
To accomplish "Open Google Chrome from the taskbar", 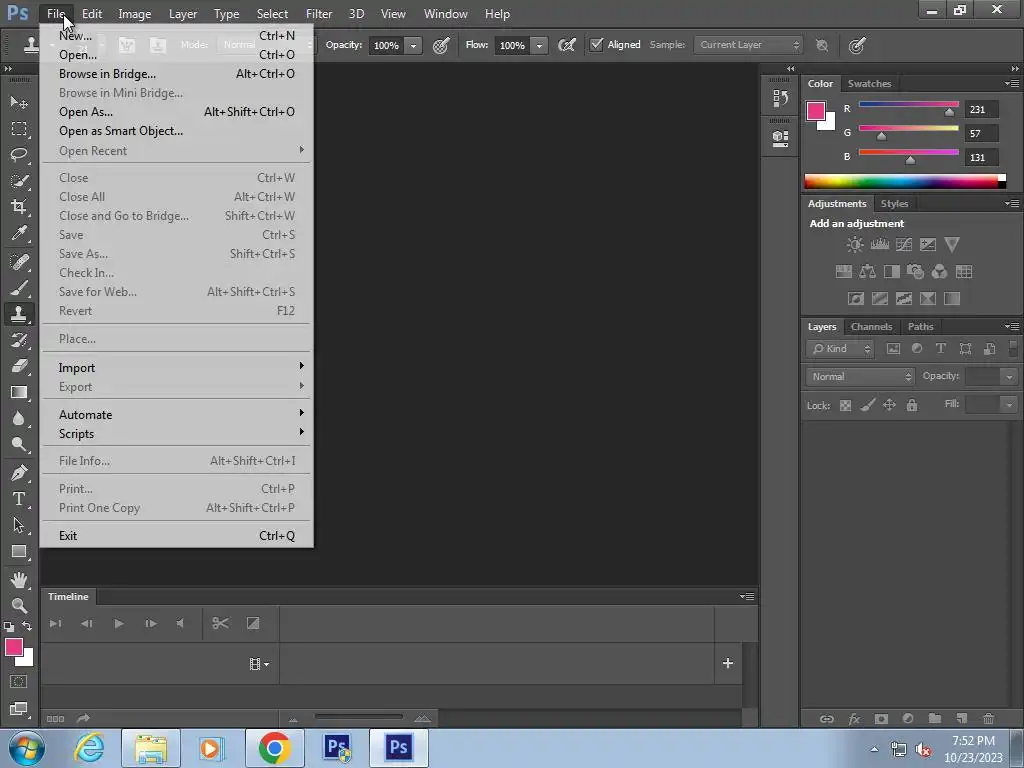I will (x=274, y=748).
